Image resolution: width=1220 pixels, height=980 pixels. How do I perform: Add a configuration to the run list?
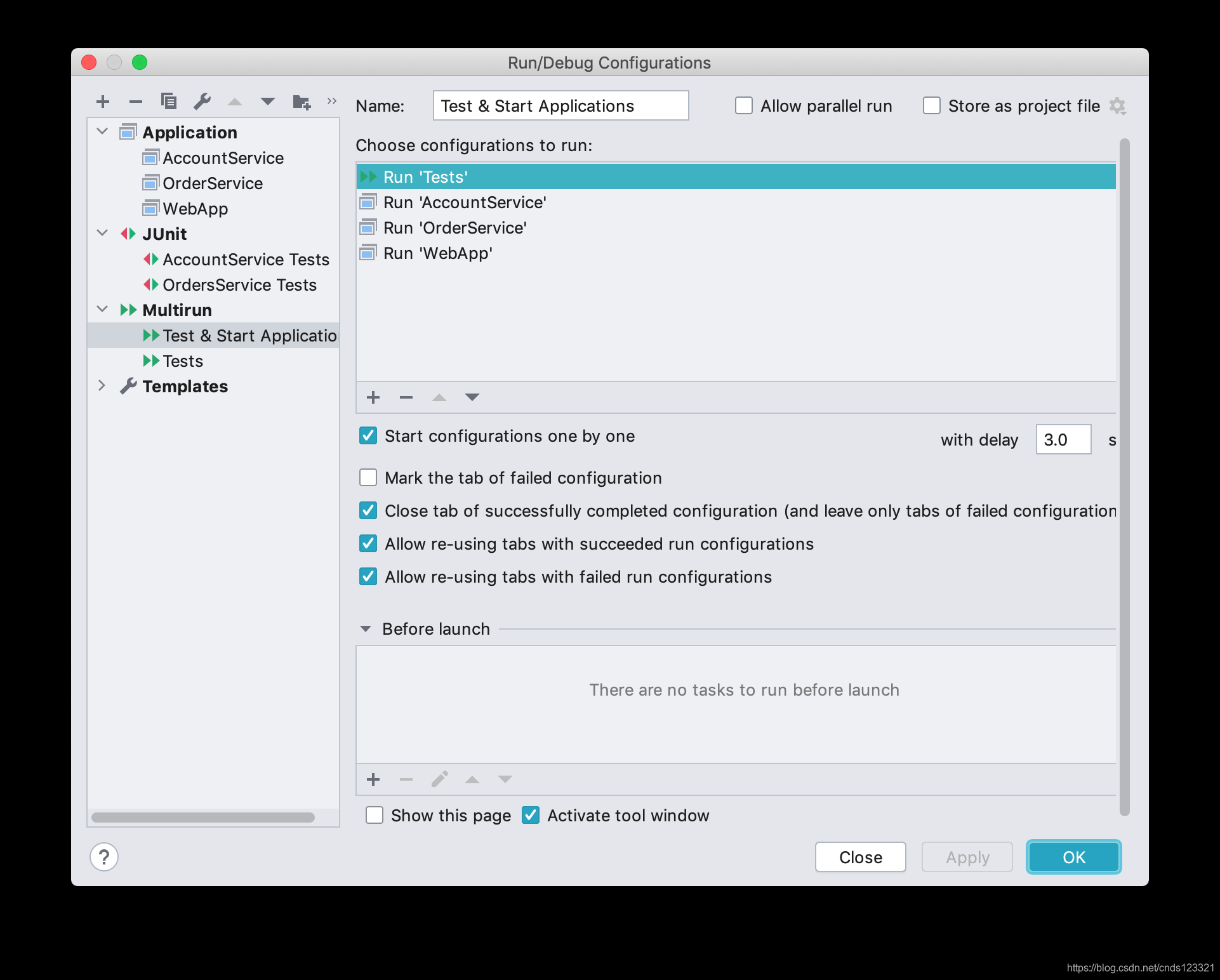tap(373, 397)
